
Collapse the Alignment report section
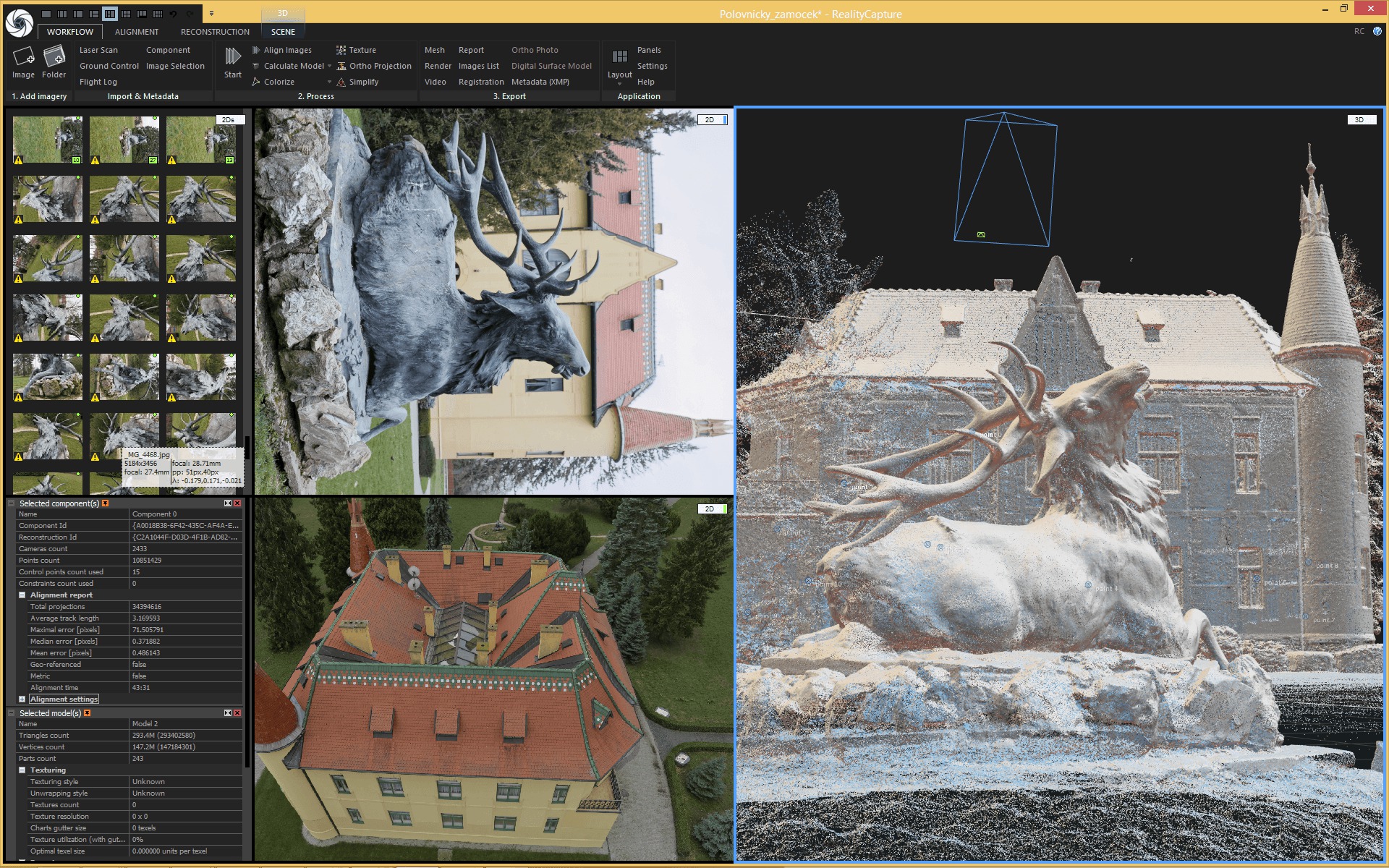click(22, 595)
